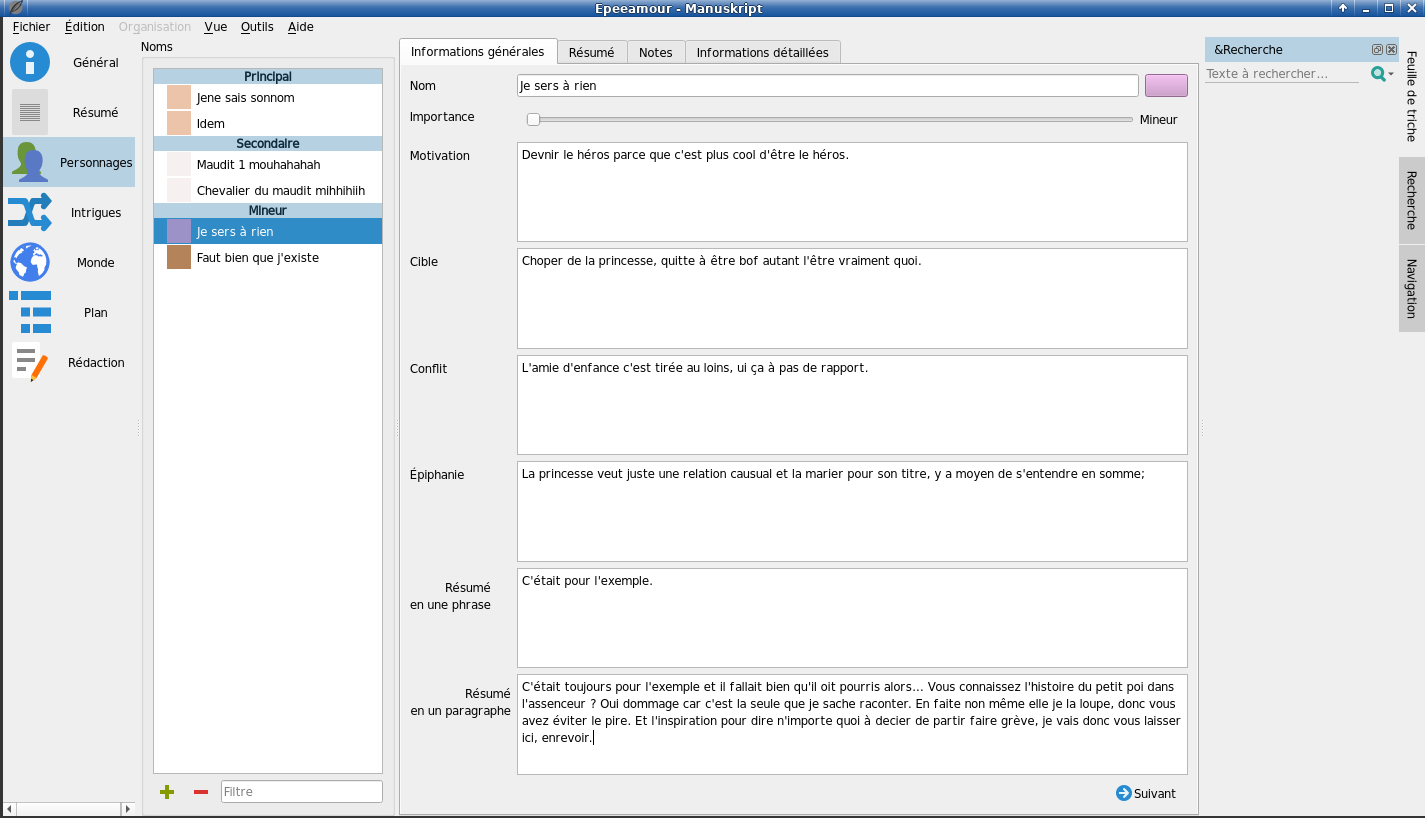Go to the Intrigues section
This screenshot has width=1425, height=818.
coord(69,212)
